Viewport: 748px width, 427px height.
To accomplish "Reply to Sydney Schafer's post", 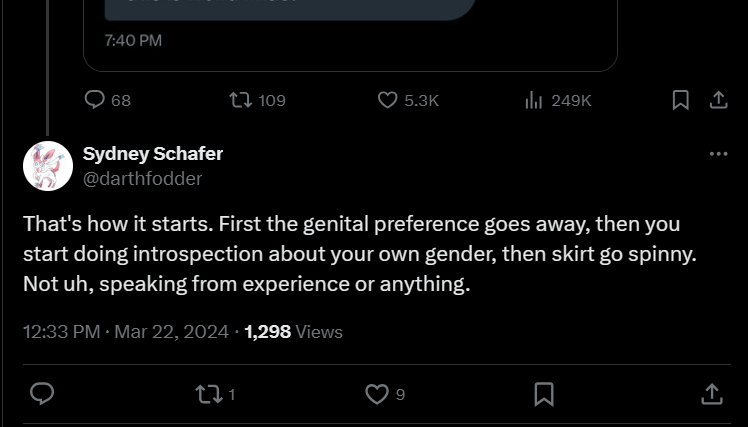I will (x=42, y=394).
